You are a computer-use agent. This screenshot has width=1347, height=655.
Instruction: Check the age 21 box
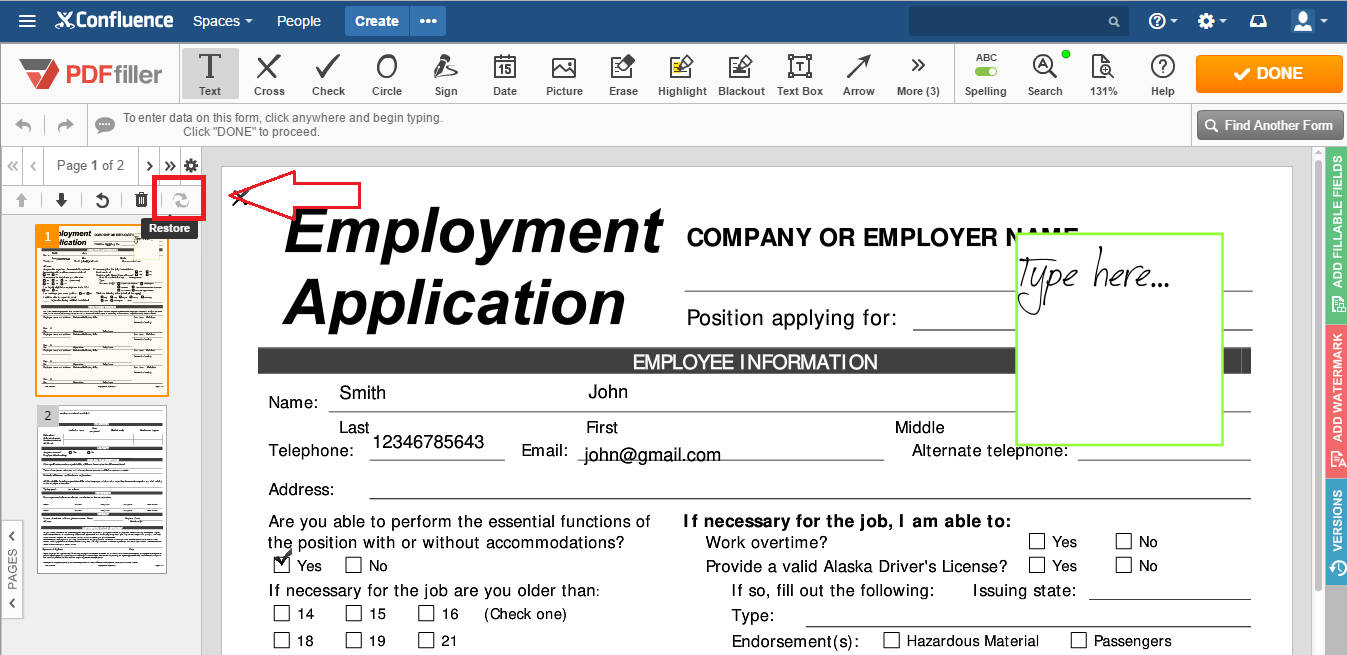[x=426, y=640]
